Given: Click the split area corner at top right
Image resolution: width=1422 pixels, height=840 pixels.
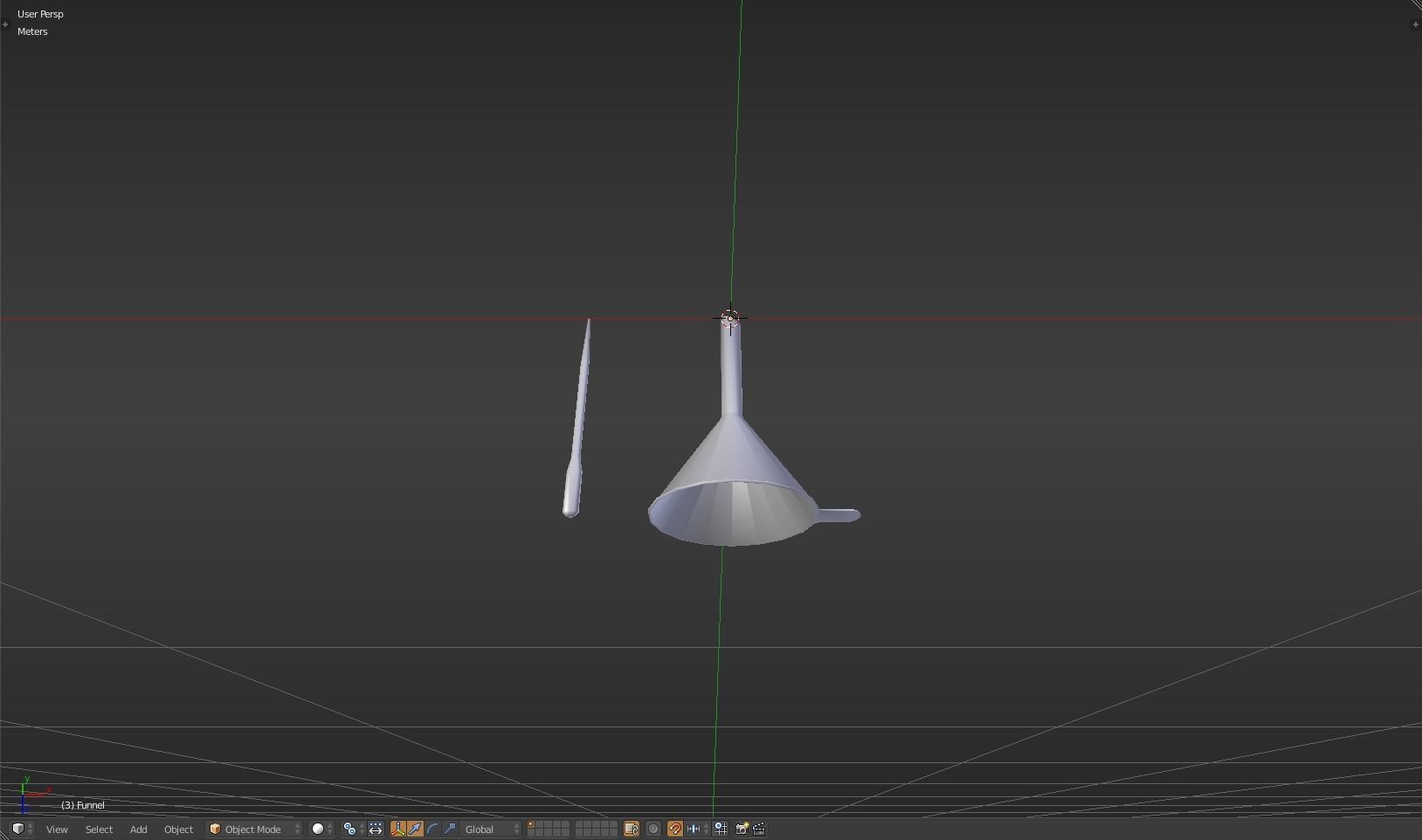Looking at the screenshot, I should [1416, 5].
